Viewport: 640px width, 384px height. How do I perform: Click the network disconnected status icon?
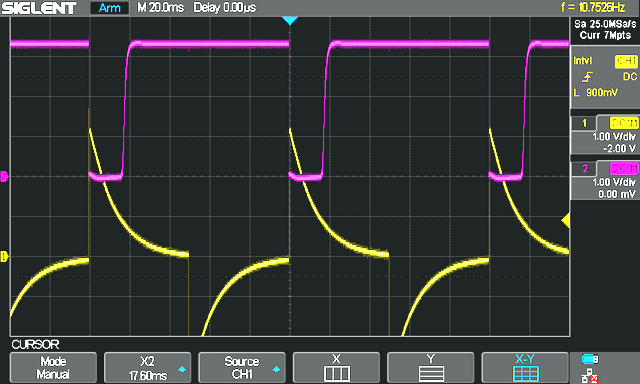coord(590,376)
